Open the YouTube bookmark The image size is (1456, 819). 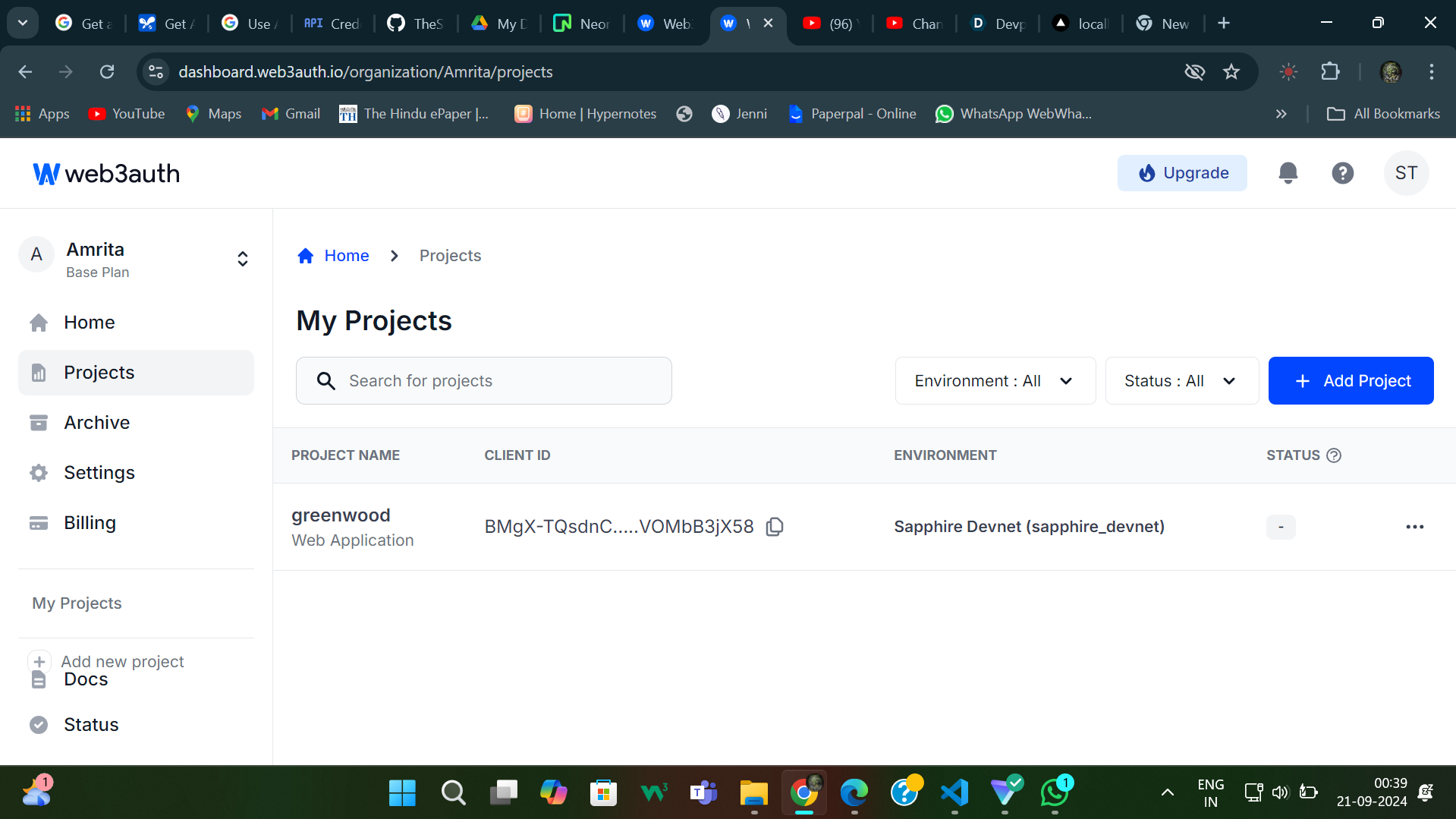point(126,114)
